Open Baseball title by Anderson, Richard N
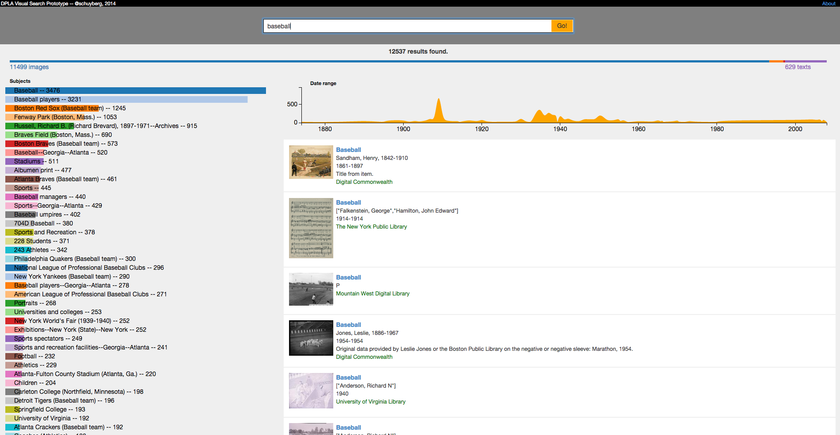840x435 pixels. point(348,377)
